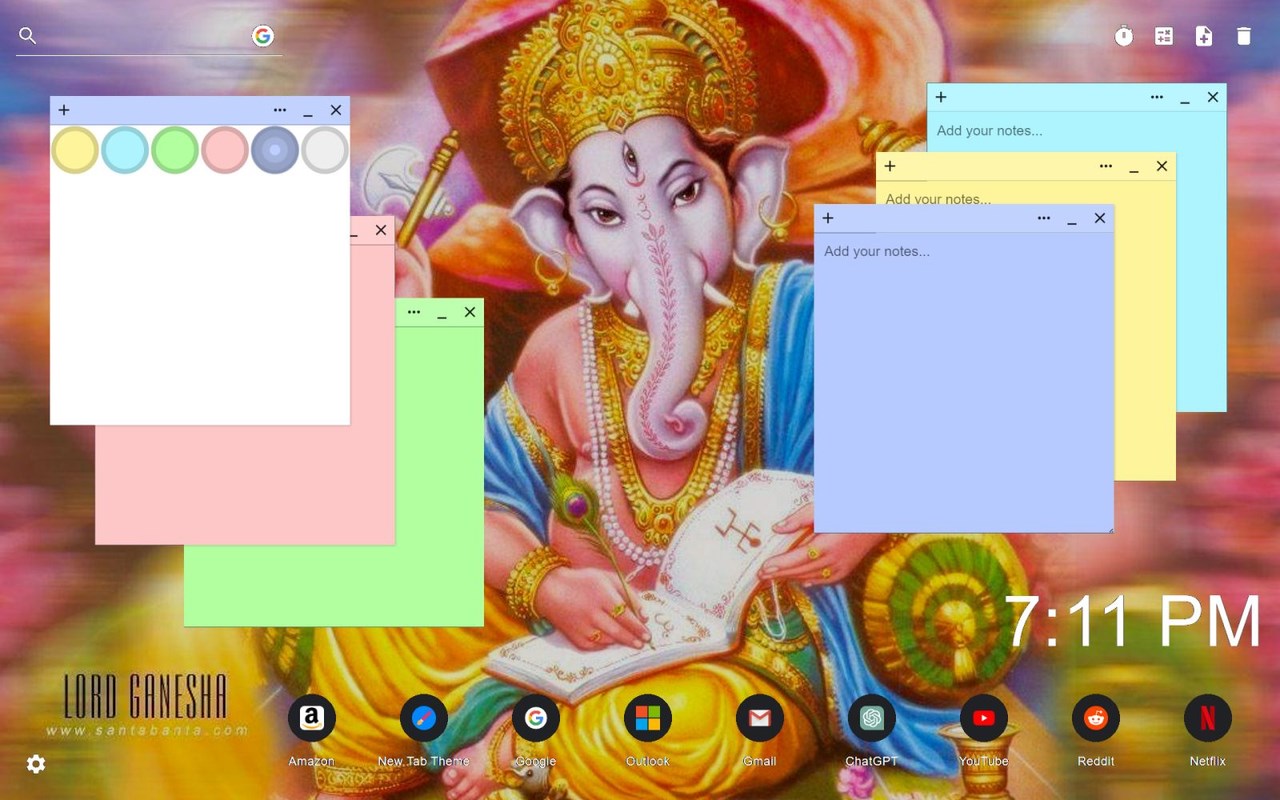The height and width of the screenshot is (800, 1280).
Task: Open the Reddit shortcut
Action: pos(1096,718)
